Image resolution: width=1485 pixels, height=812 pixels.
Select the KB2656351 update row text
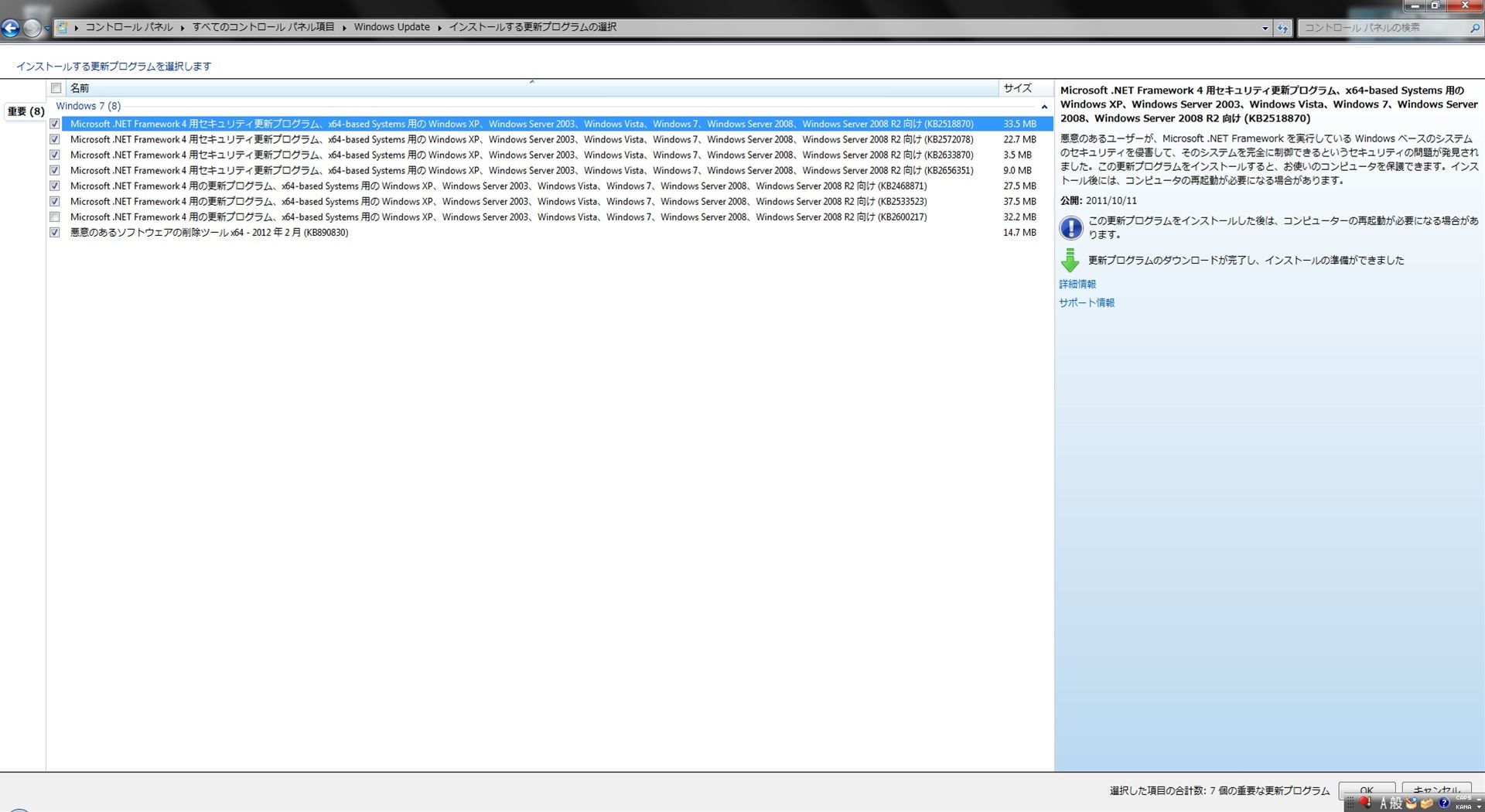(521, 170)
